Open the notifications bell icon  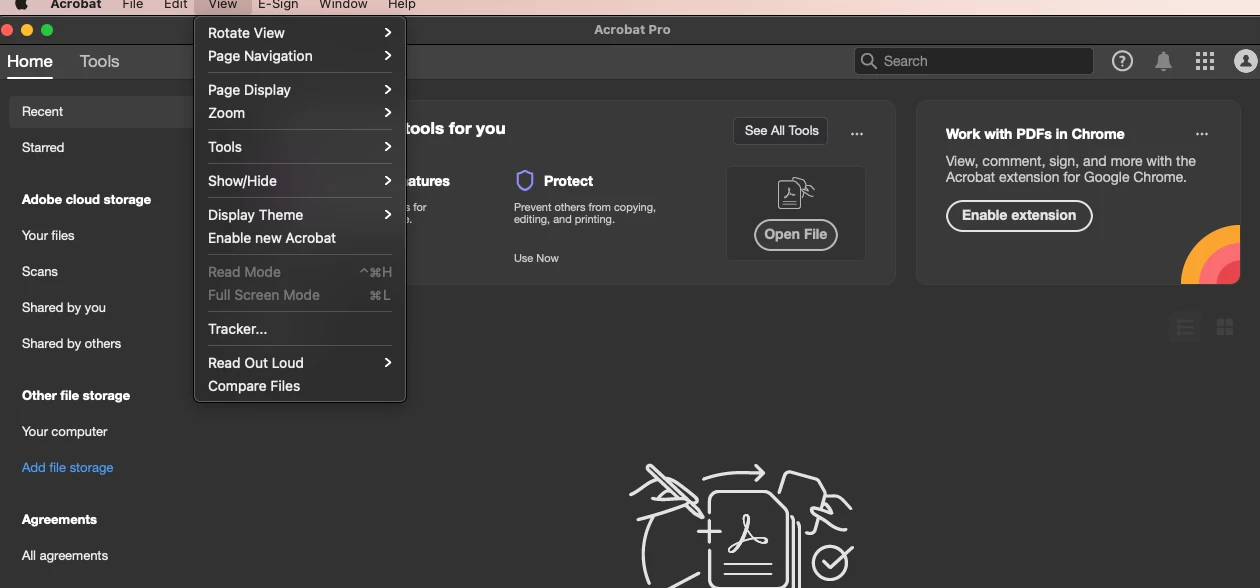[1163, 61]
